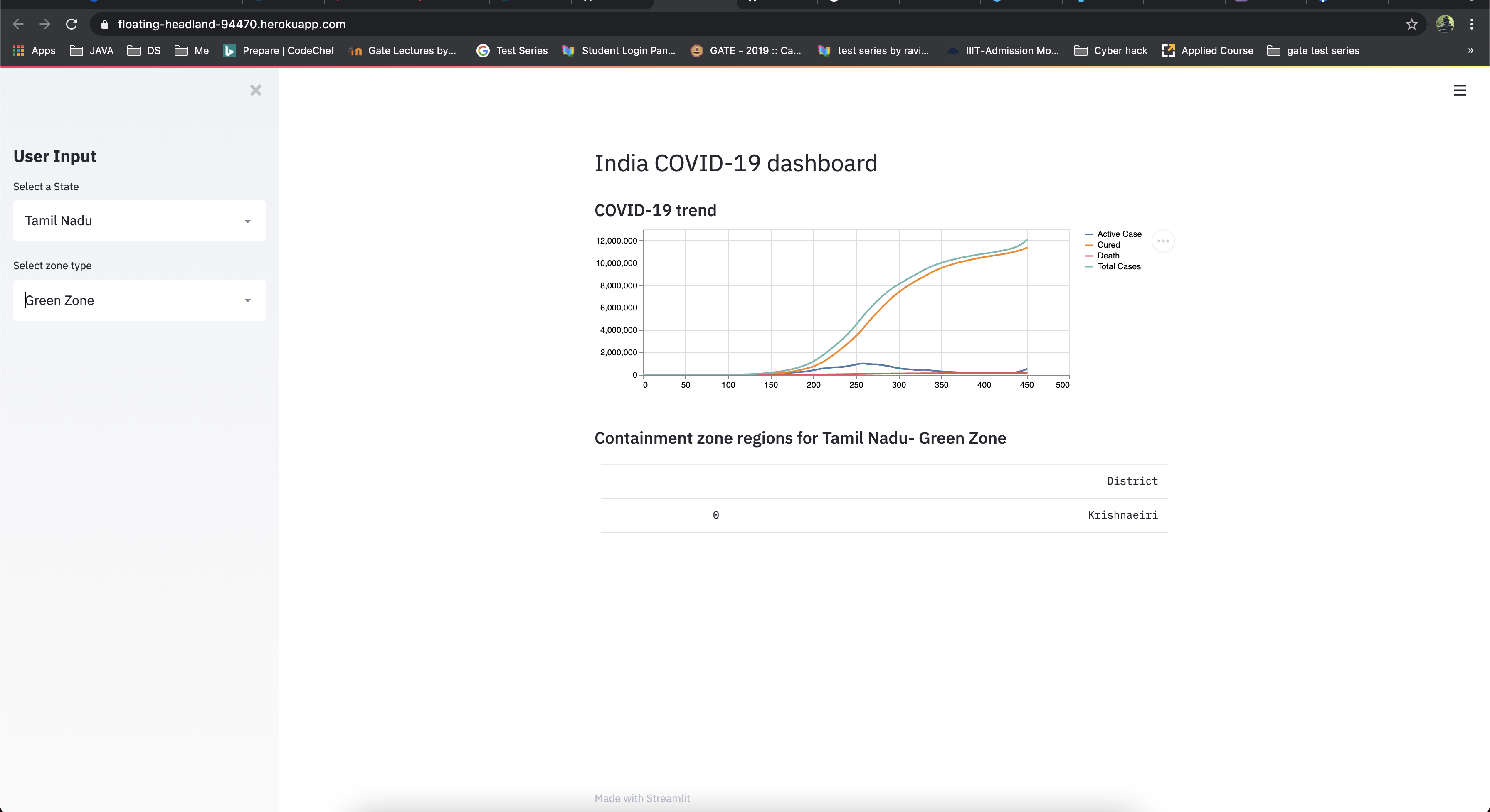Viewport: 1490px width, 812px height.
Task: Close the User Input sidebar
Action: coord(256,90)
